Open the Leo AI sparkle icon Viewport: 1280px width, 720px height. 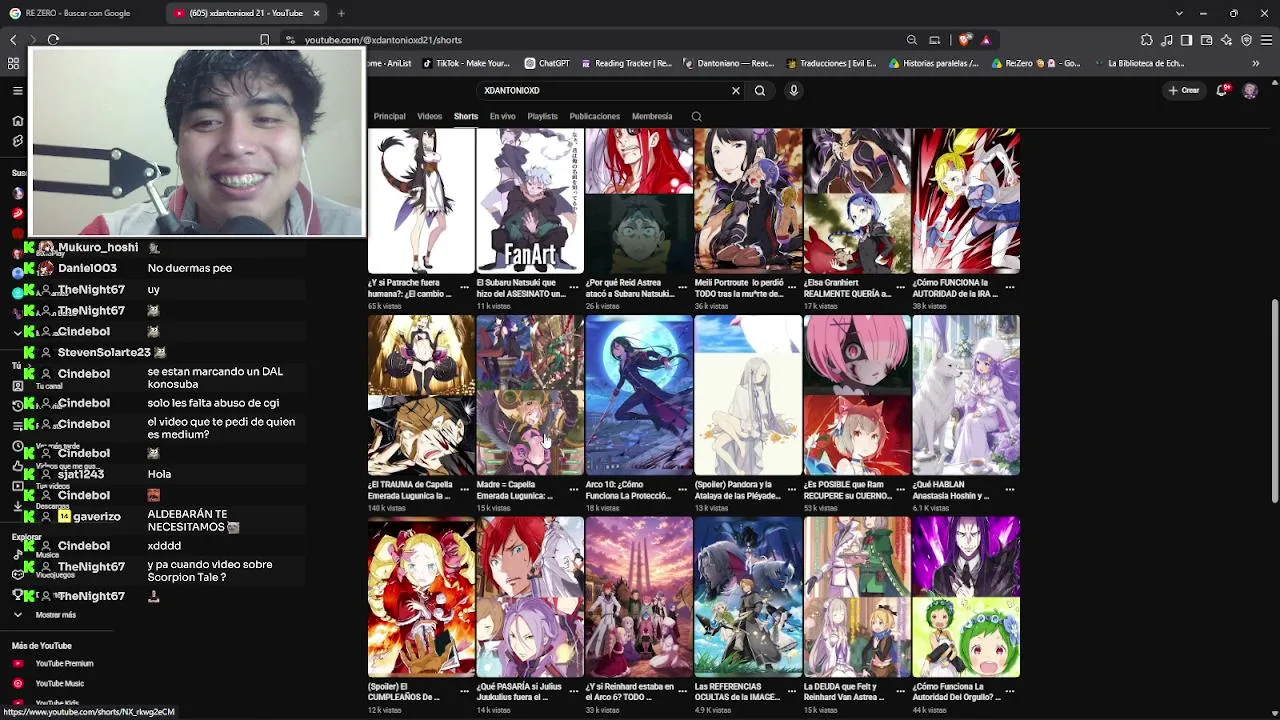[1227, 40]
